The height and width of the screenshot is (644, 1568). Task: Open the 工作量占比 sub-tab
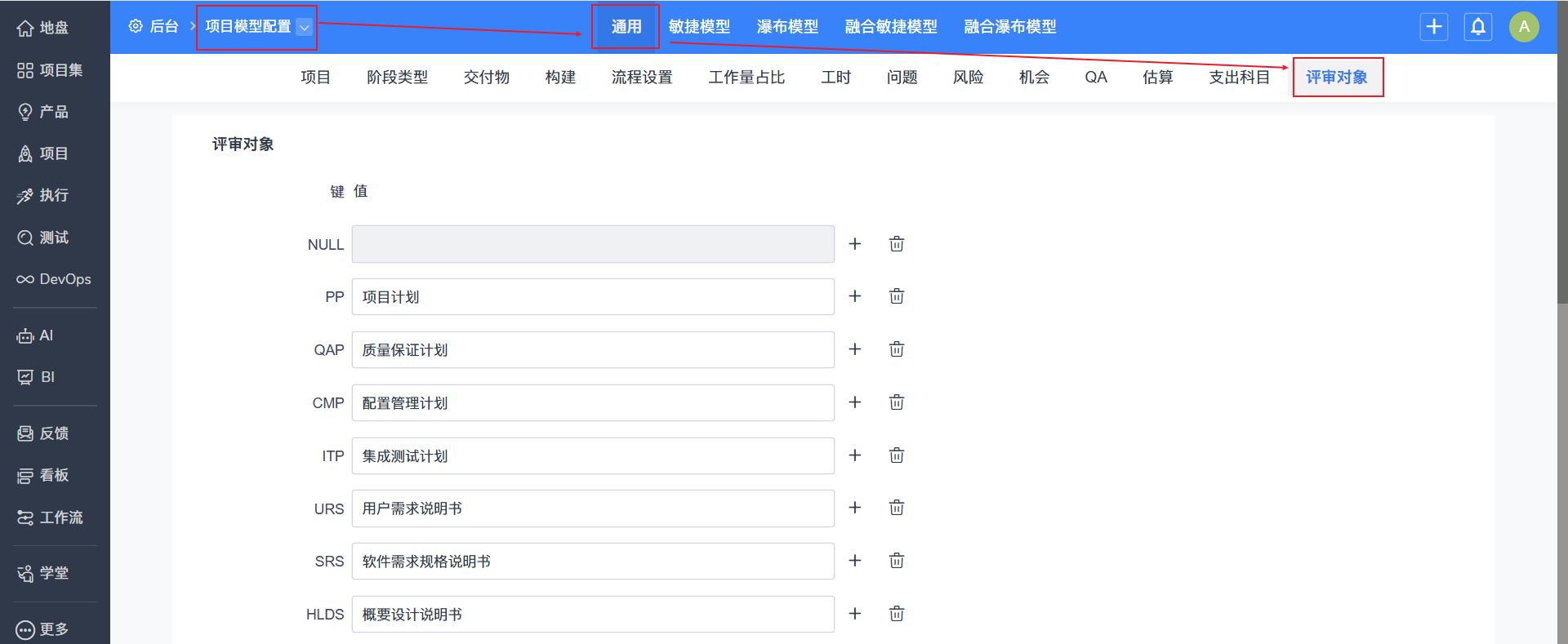746,78
